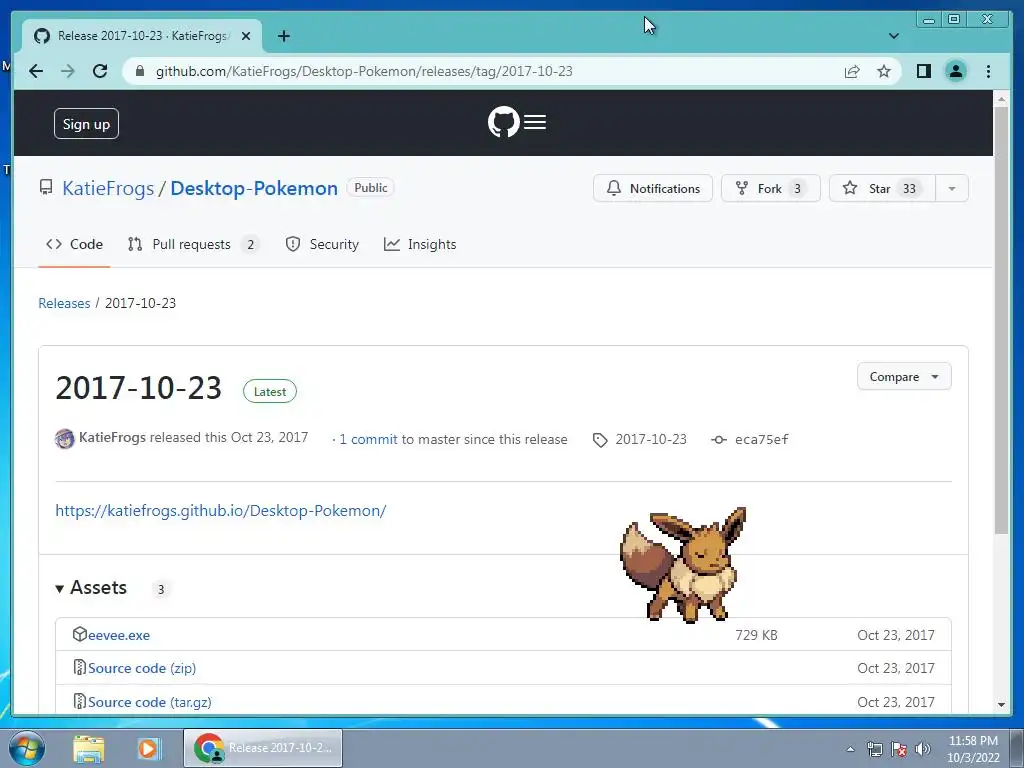Open the Chrome profile avatar

[955, 71]
